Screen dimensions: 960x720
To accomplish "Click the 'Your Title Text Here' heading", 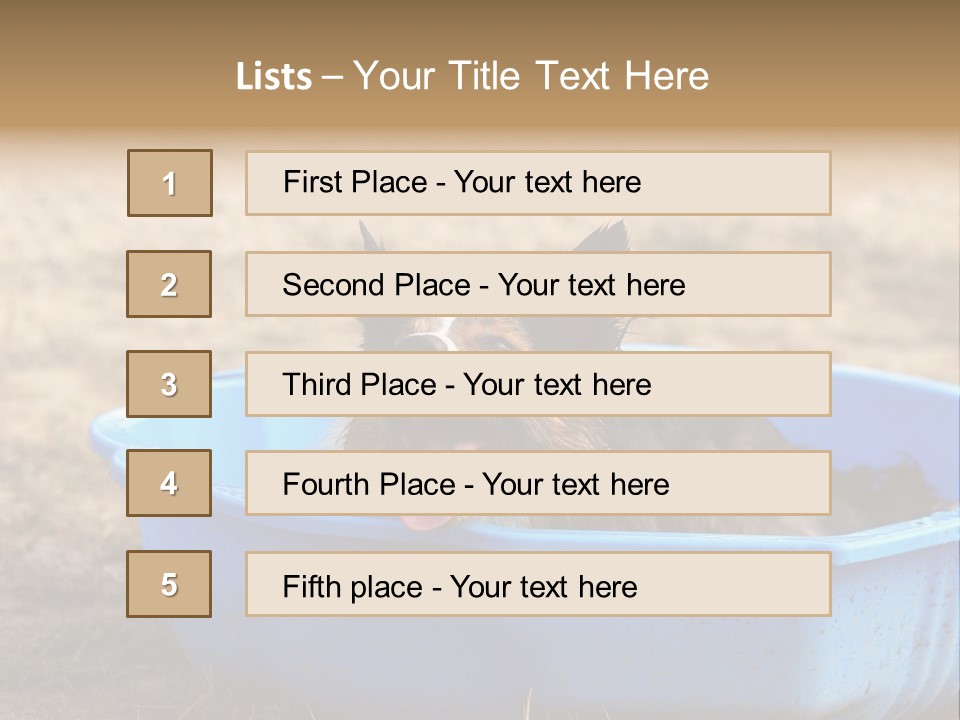I will pyautogui.click(x=531, y=76).
